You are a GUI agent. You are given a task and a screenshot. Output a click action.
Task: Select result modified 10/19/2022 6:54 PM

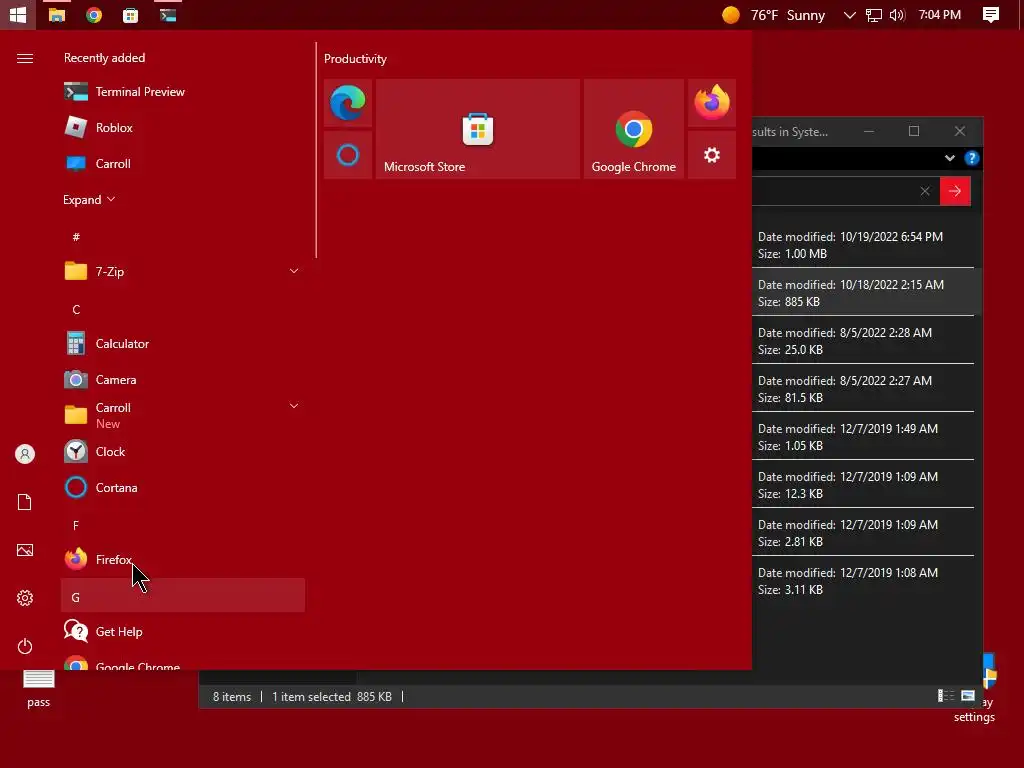(863, 245)
